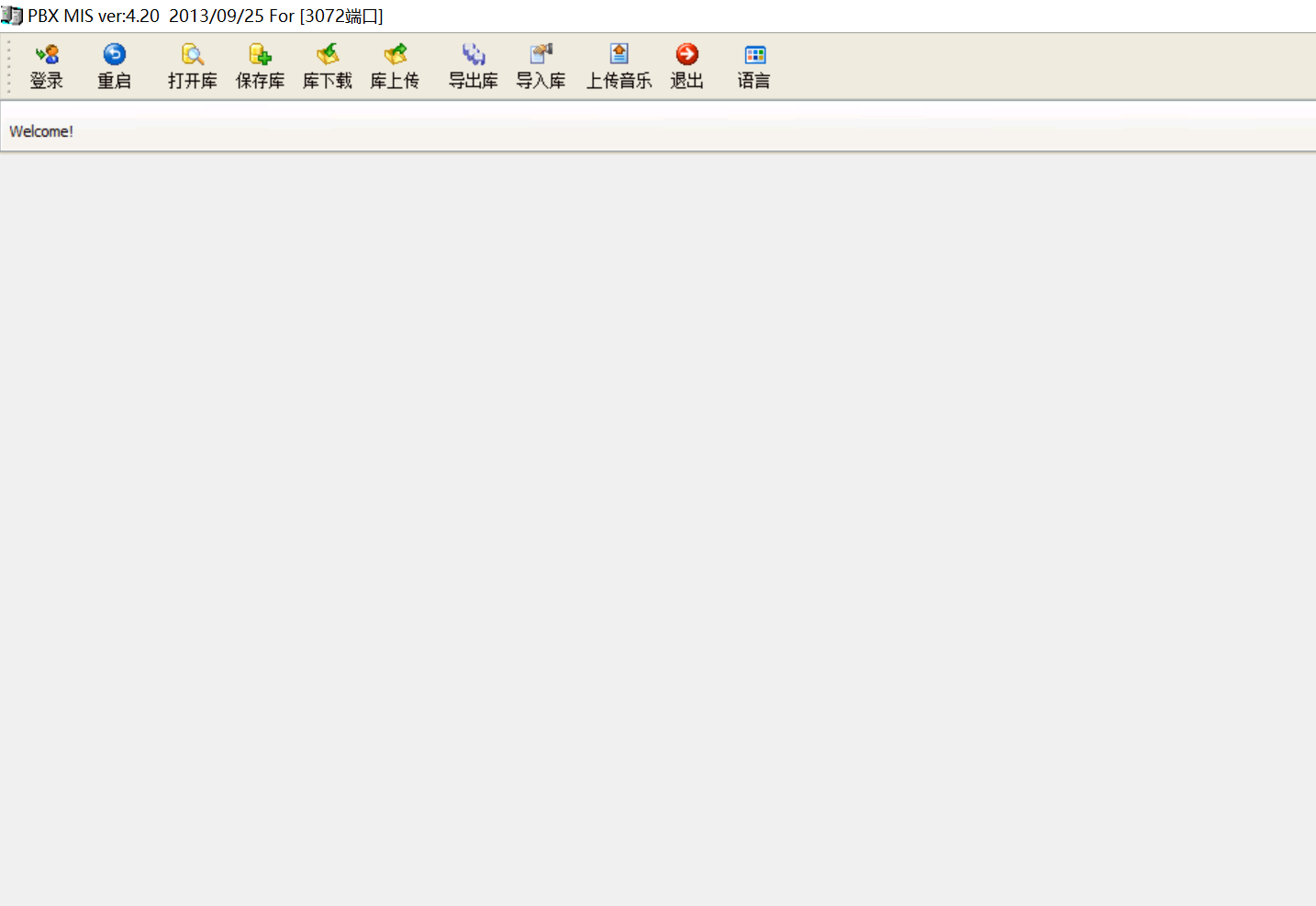The height and width of the screenshot is (906, 1316).
Task: Export the database via 导出库
Action: [474, 67]
